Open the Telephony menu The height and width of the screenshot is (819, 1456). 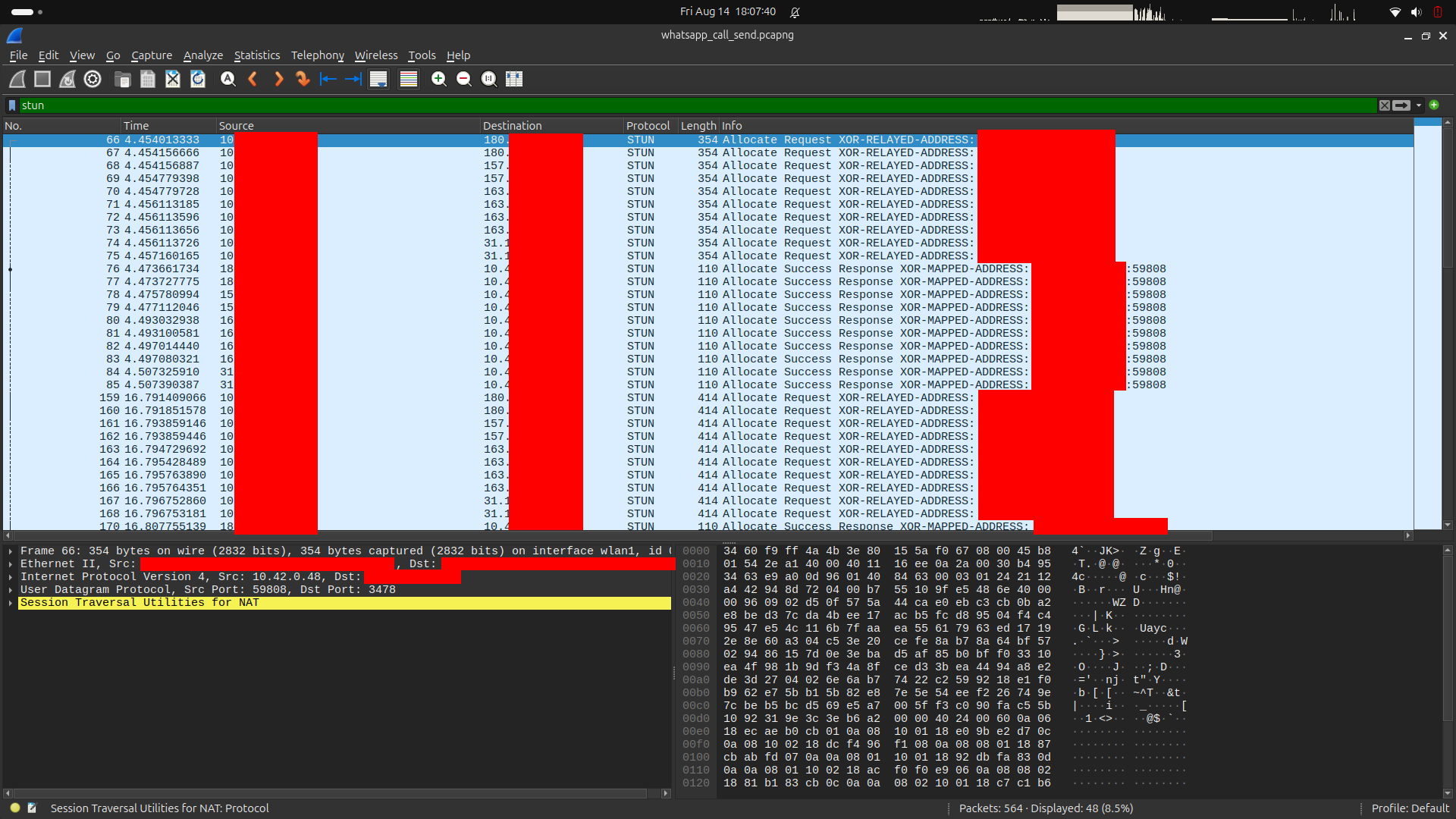click(x=318, y=55)
